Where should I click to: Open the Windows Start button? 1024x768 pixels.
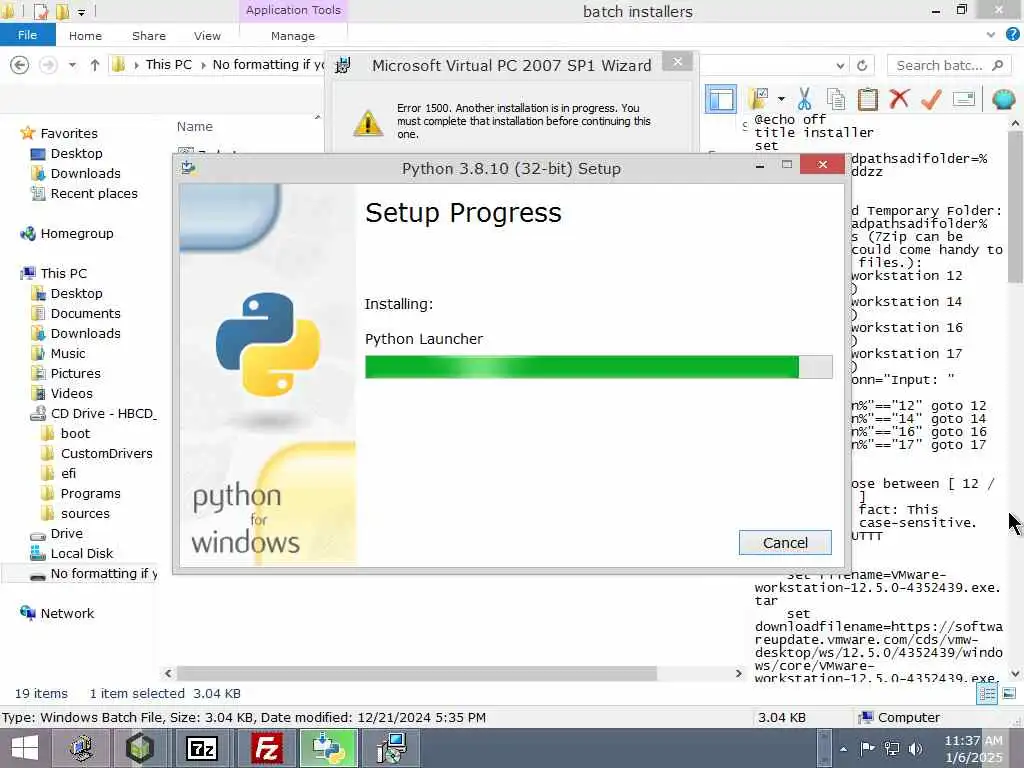coord(25,748)
